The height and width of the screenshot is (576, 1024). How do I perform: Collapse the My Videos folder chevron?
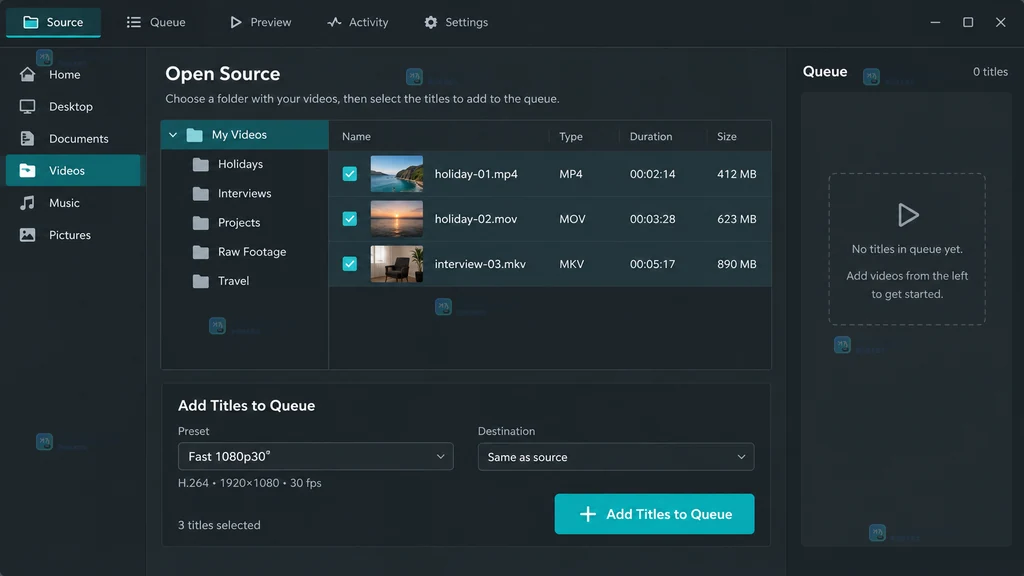tap(173, 135)
